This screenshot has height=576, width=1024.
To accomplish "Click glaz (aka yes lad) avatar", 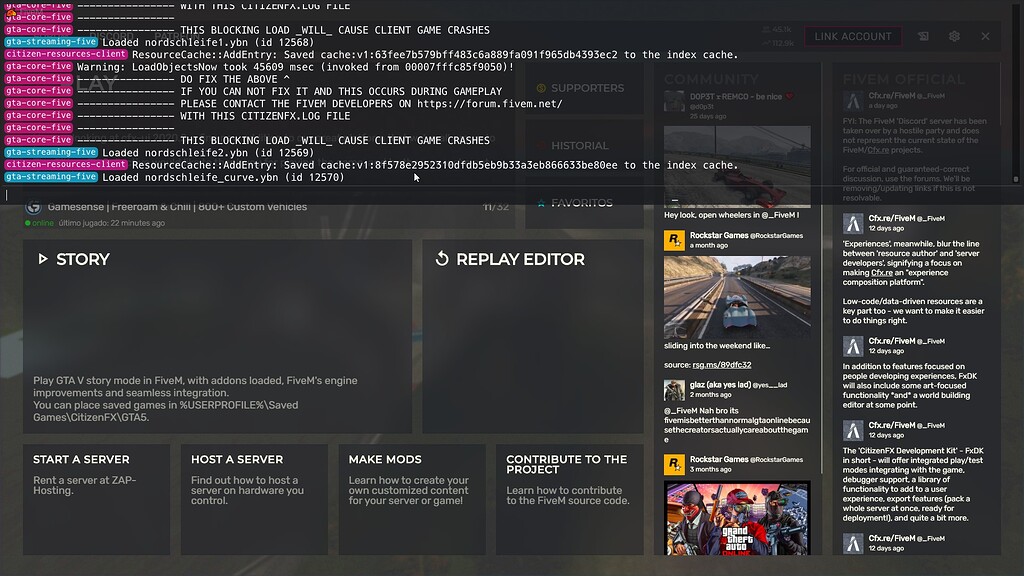I will (674, 390).
